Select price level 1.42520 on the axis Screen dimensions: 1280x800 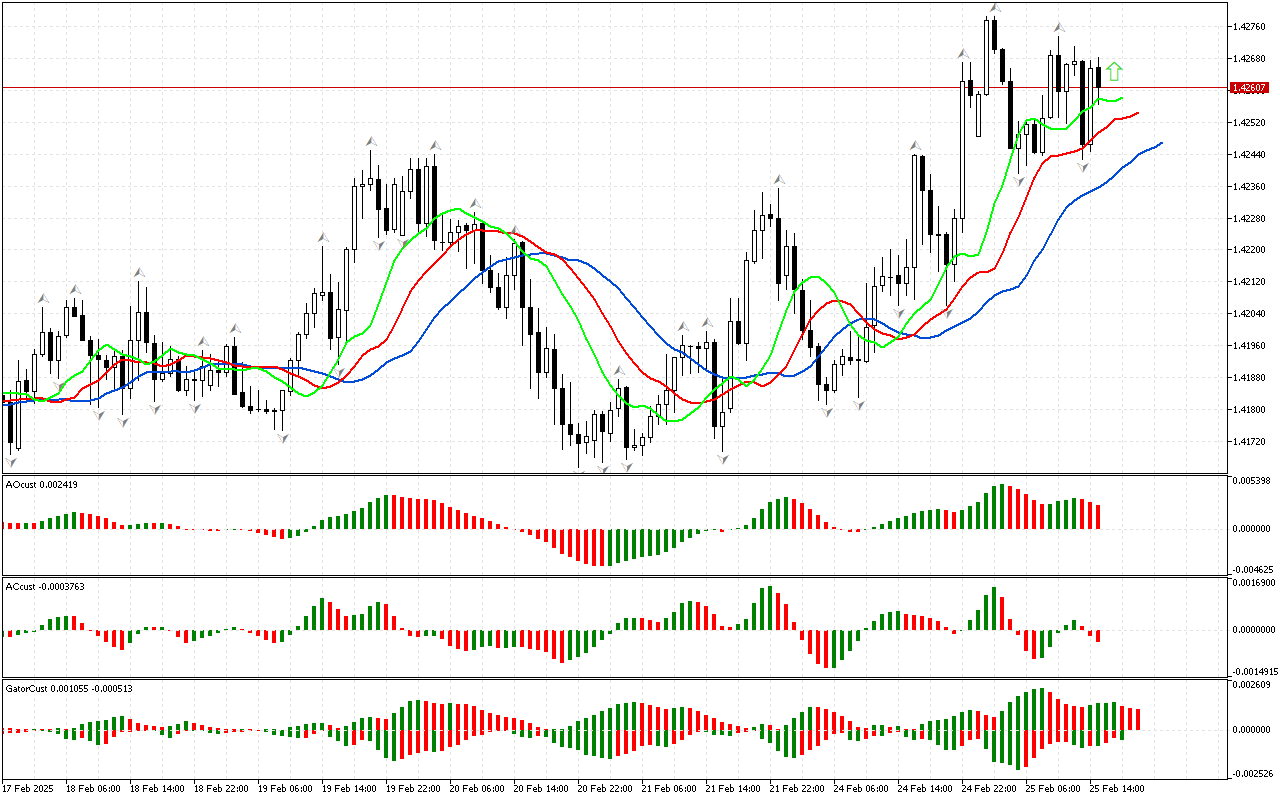1251,122
